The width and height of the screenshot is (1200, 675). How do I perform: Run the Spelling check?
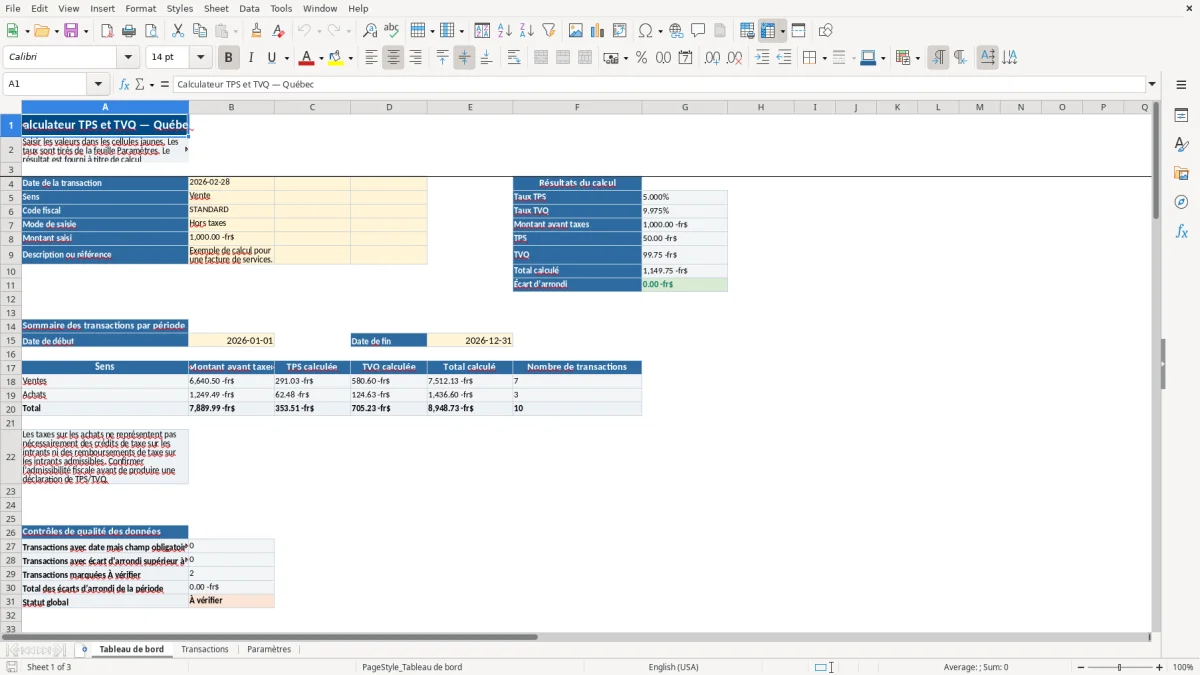(392, 31)
